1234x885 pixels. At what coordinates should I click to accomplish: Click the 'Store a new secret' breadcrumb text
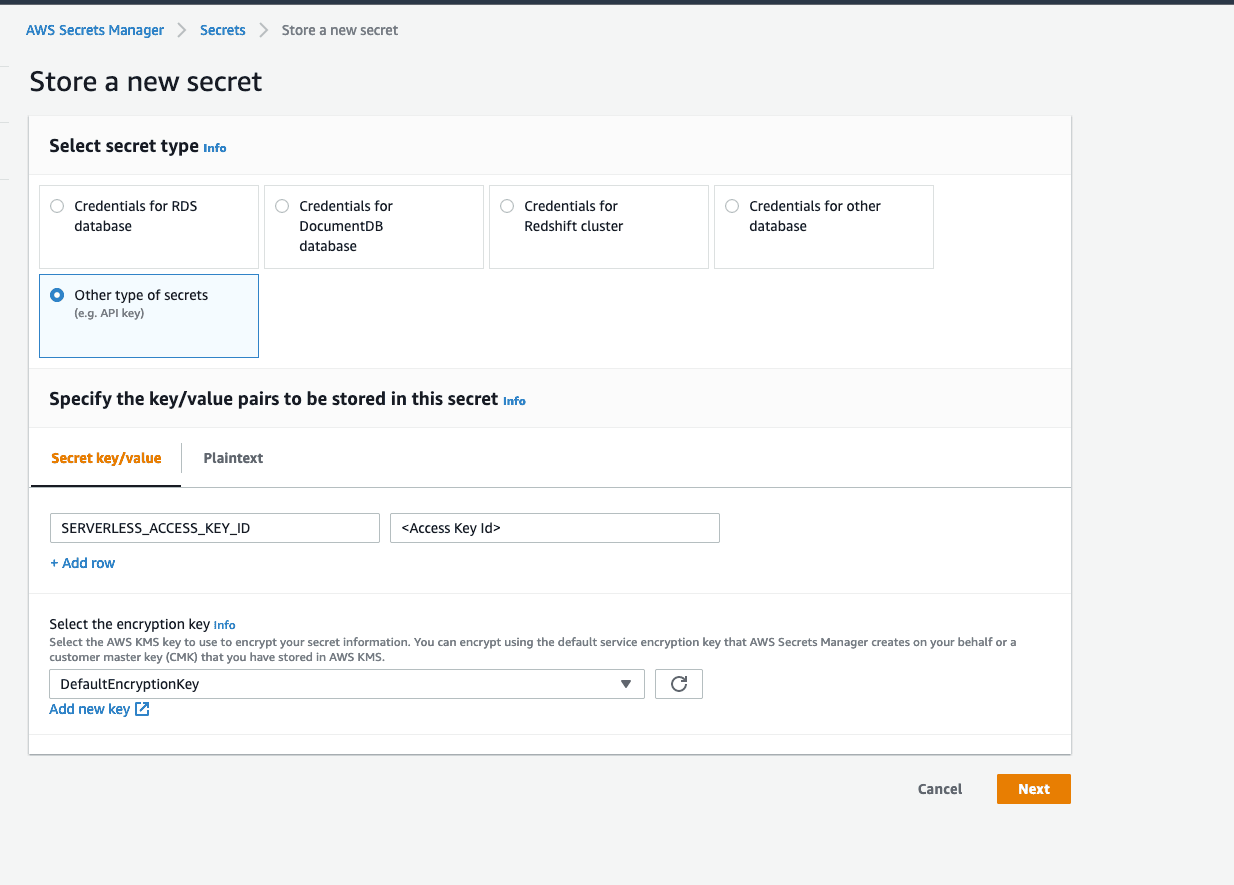point(340,30)
